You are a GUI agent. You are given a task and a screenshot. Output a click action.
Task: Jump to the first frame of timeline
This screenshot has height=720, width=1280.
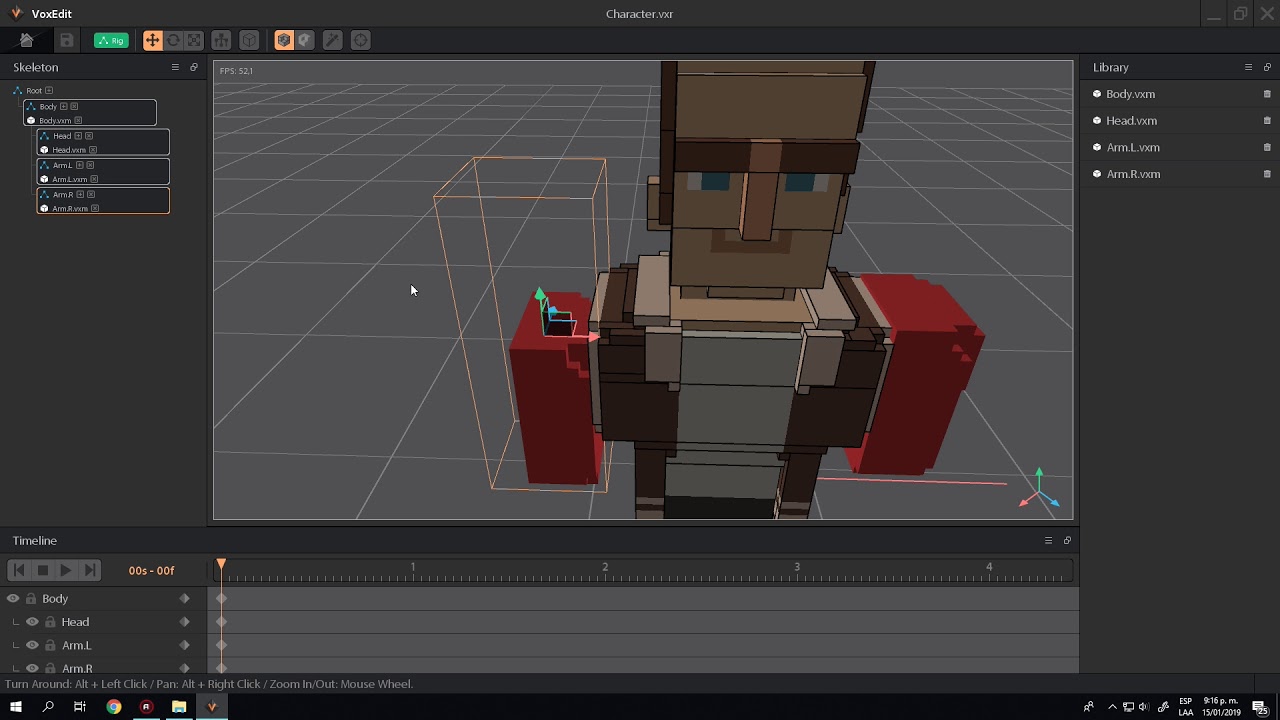point(18,570)
